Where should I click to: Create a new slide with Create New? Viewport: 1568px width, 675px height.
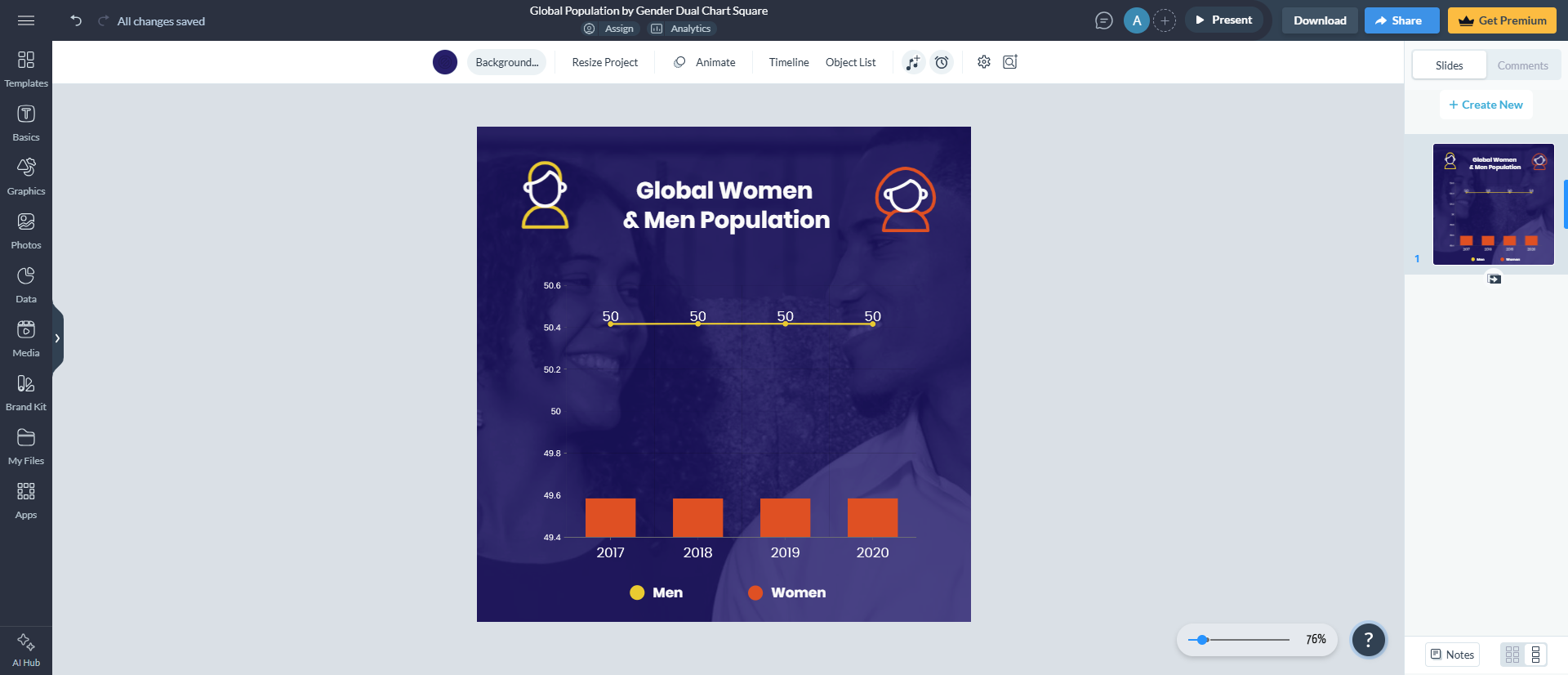[x=1486, y=105]
